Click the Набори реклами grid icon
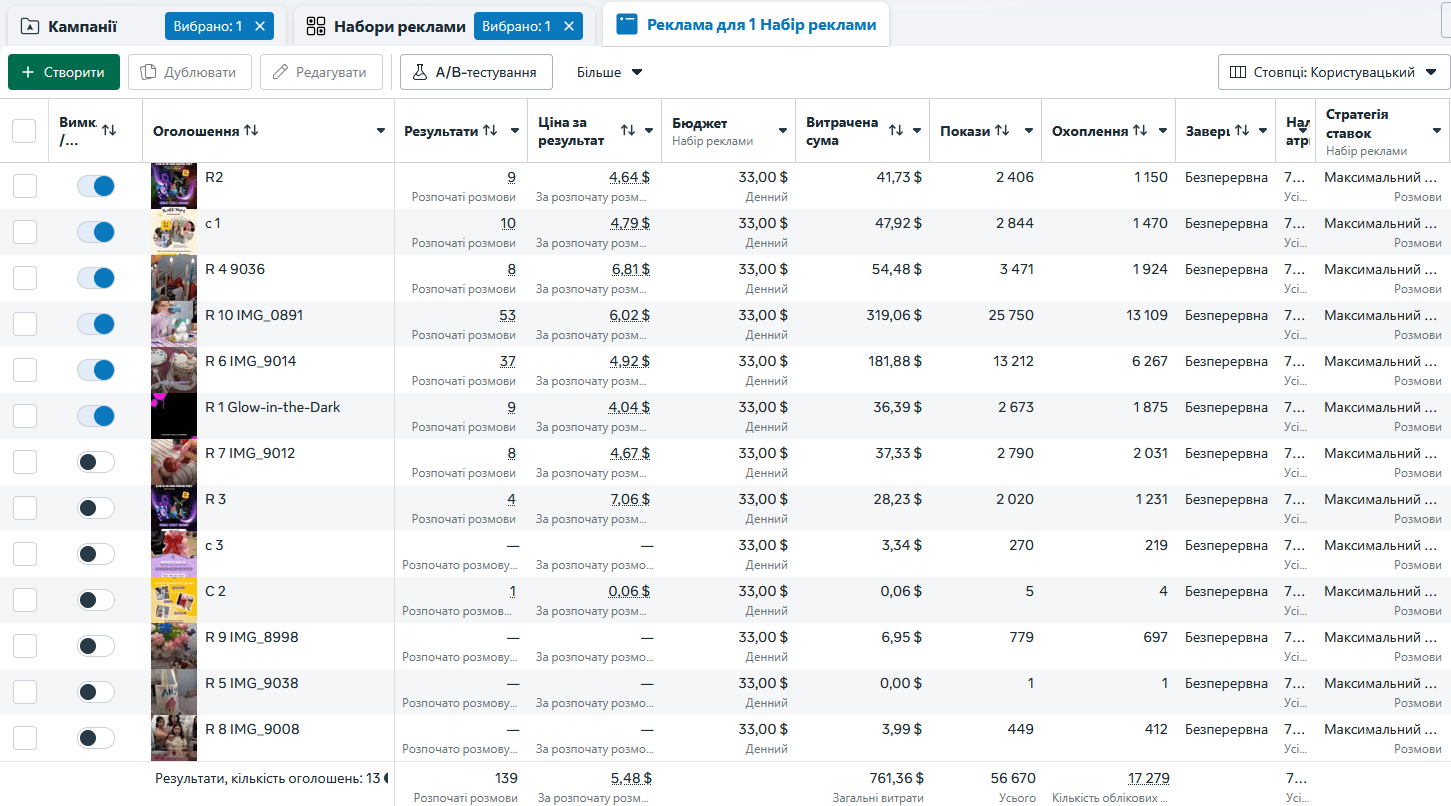The height and width of the screenshot is (806, 1451). (x=316, y=26)
